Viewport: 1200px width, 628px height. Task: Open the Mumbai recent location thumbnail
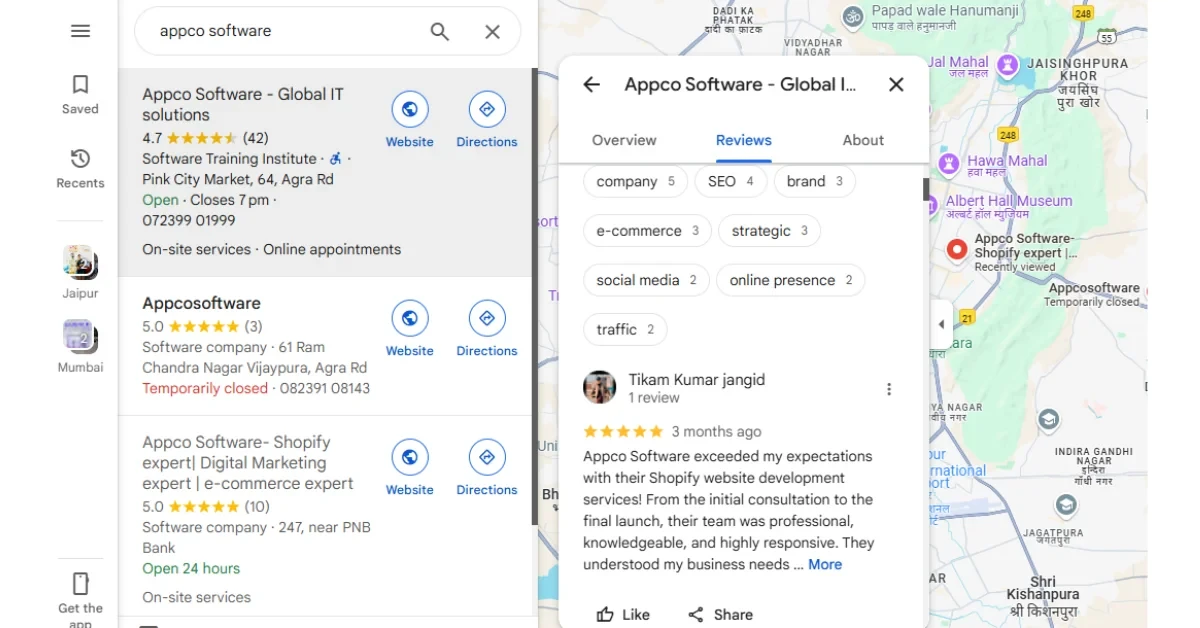(x=80, y=336)
